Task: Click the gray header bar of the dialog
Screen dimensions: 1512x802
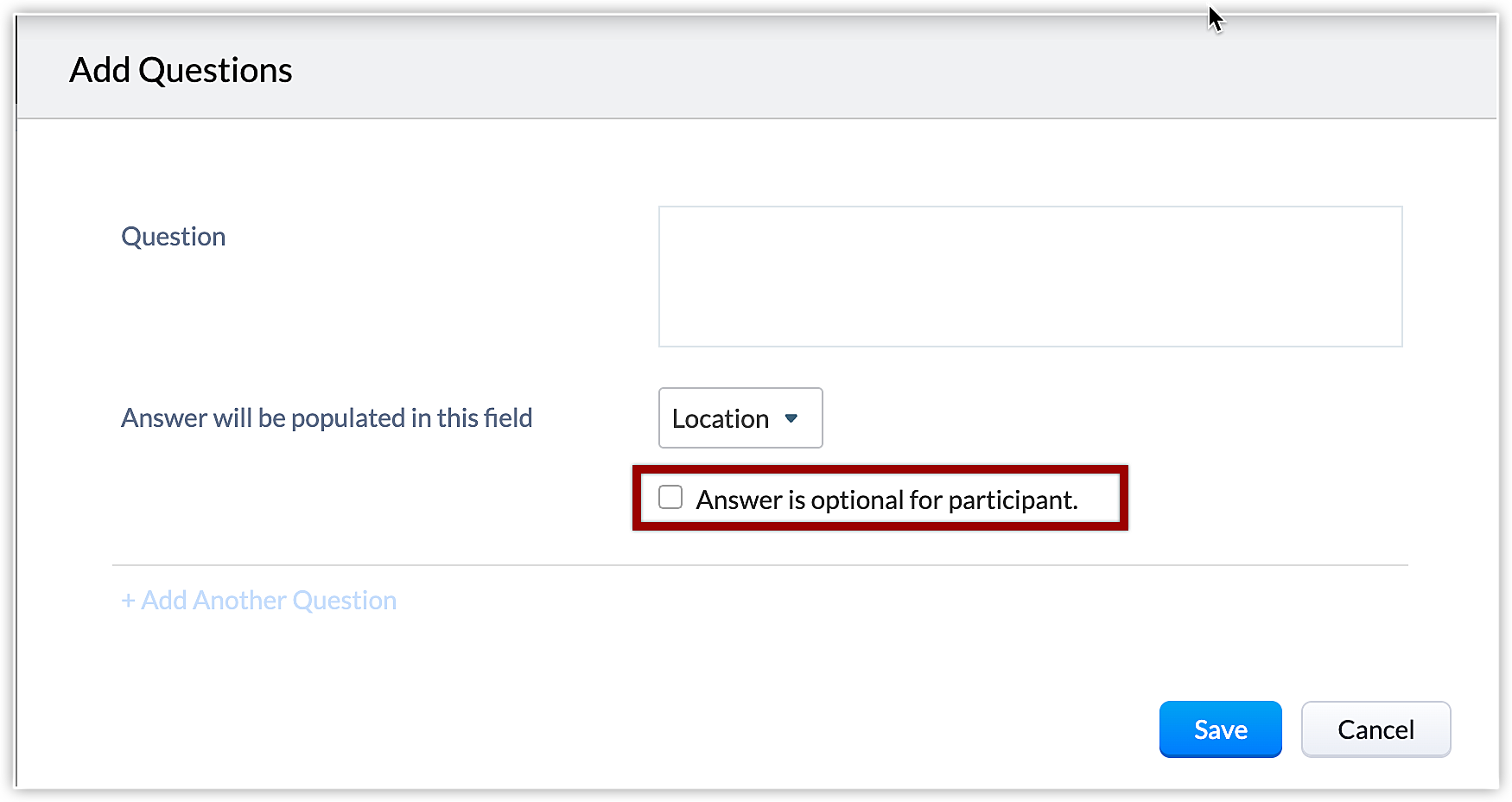Action: tap(778, 67)
